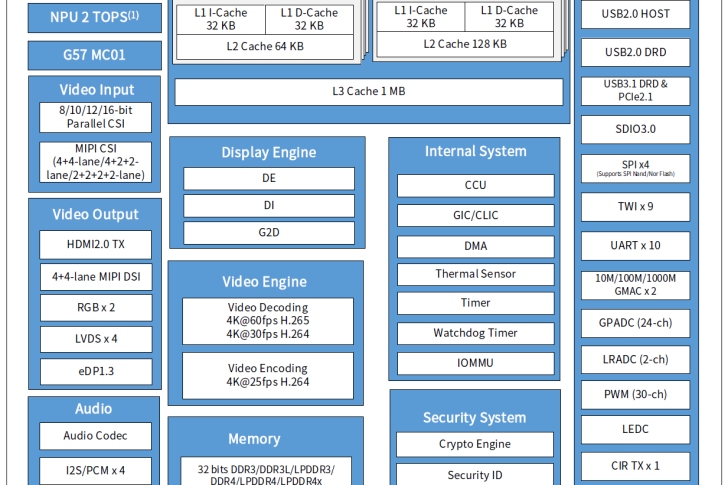This screenshot has width=728, height=485.
Task: Click the Audio Codec box
Action: 96,436
